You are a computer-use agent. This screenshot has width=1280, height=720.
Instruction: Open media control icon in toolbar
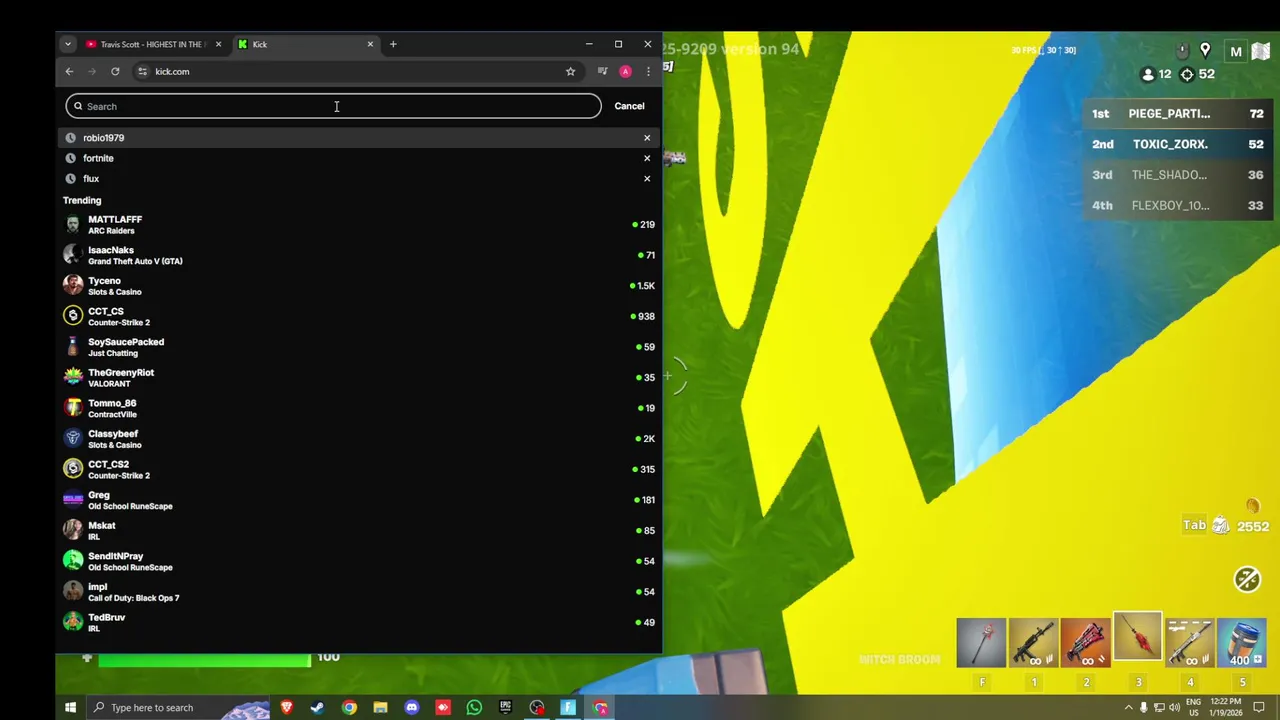coord(602,71)
